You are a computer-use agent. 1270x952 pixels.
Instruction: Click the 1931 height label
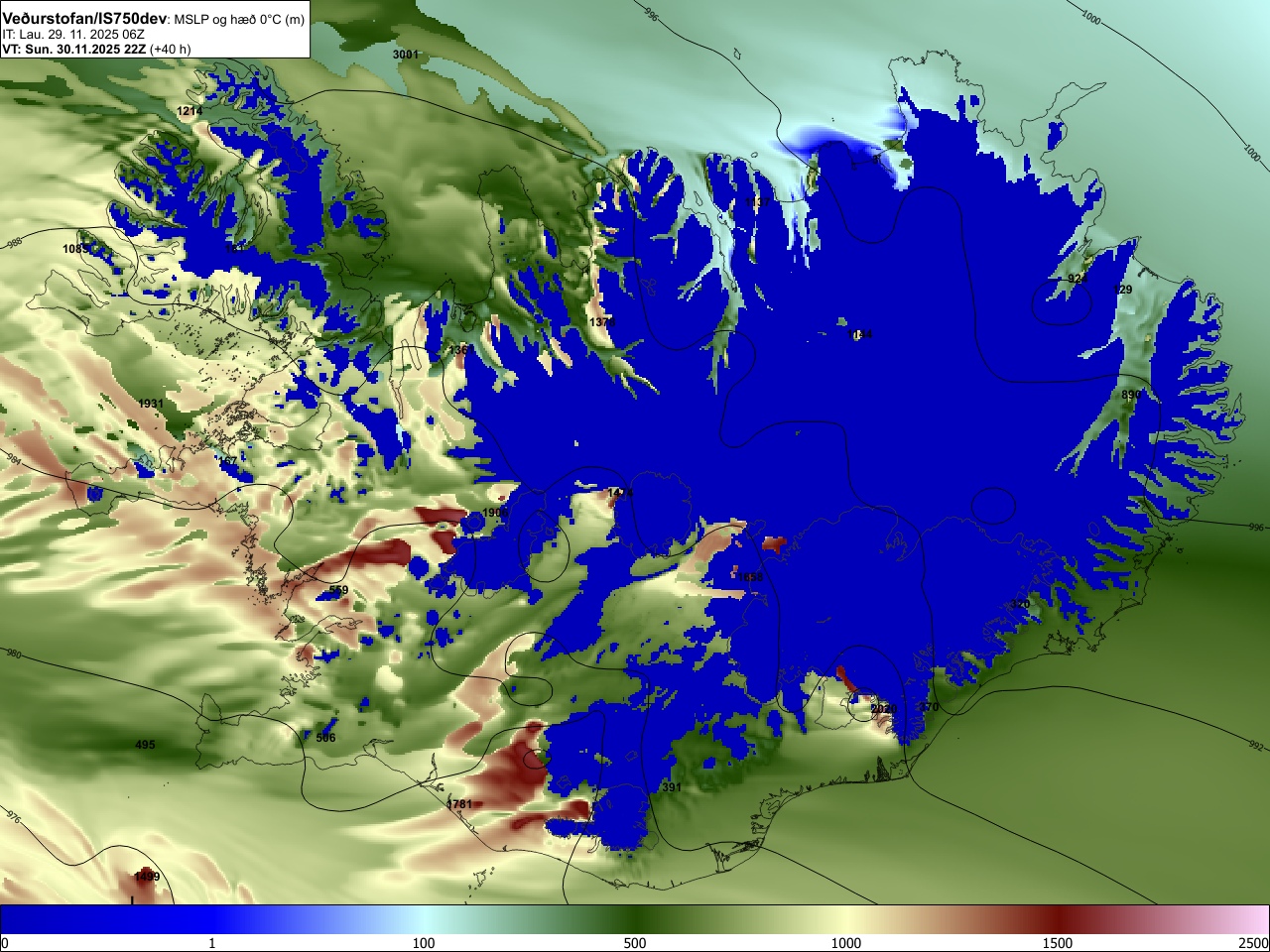pos(151,404)
